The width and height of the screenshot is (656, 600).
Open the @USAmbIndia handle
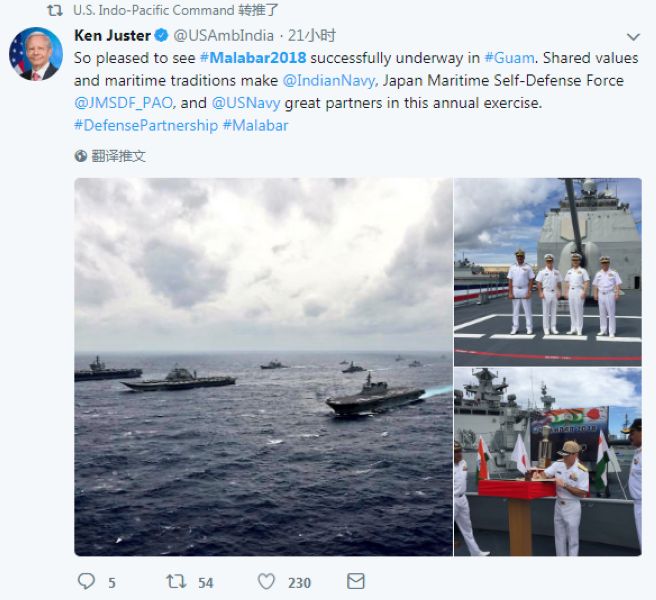(x=223, y=36)
